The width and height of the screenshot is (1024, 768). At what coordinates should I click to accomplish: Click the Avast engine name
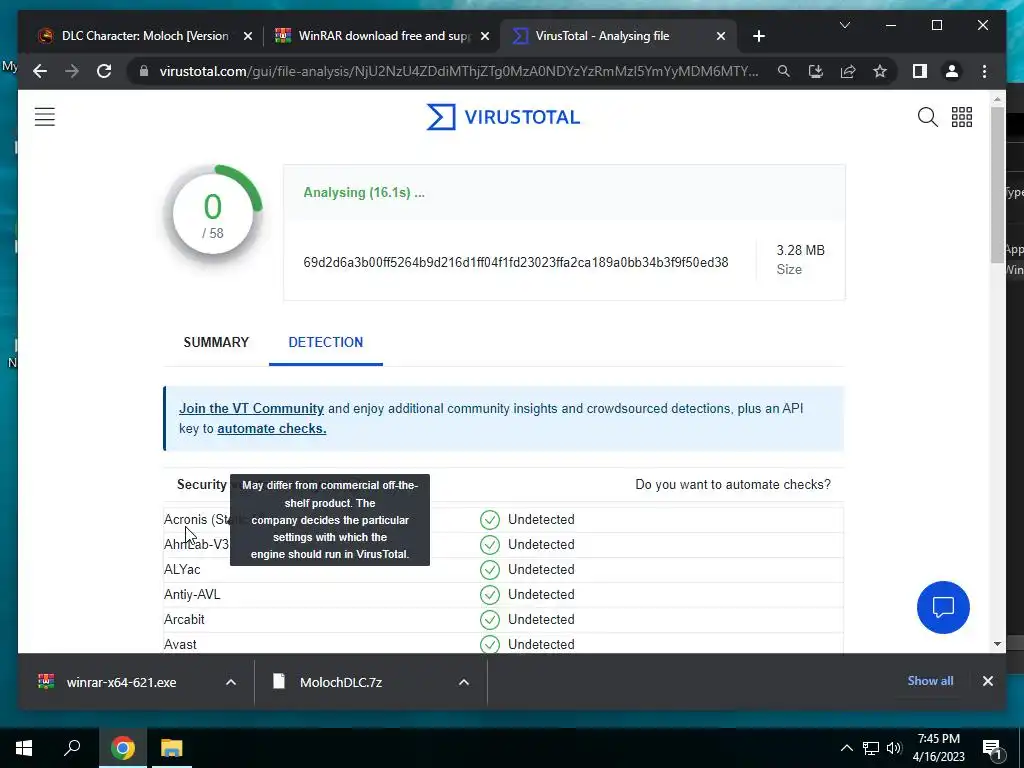coord(180,644)
